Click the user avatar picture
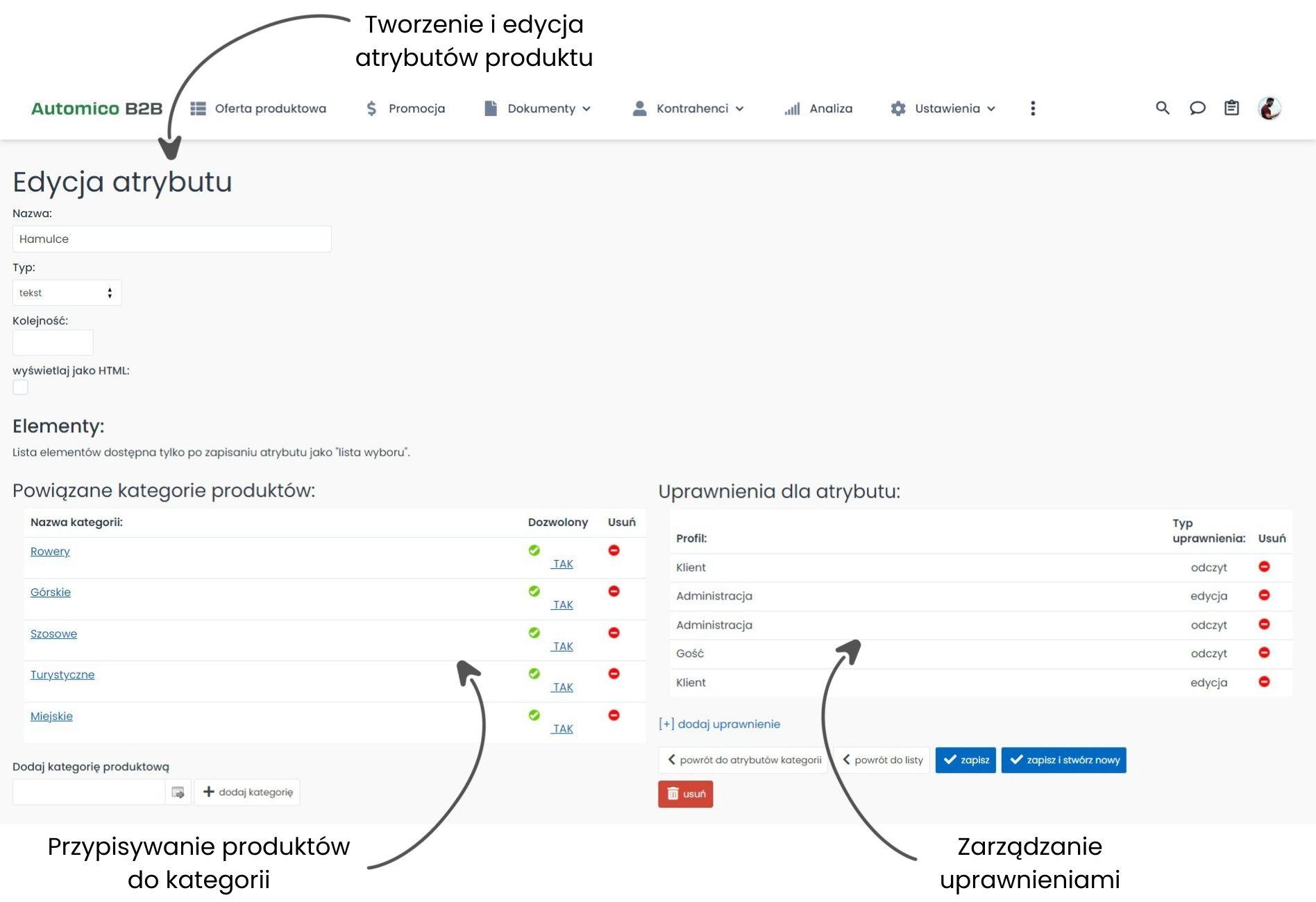 [1269, 108]
